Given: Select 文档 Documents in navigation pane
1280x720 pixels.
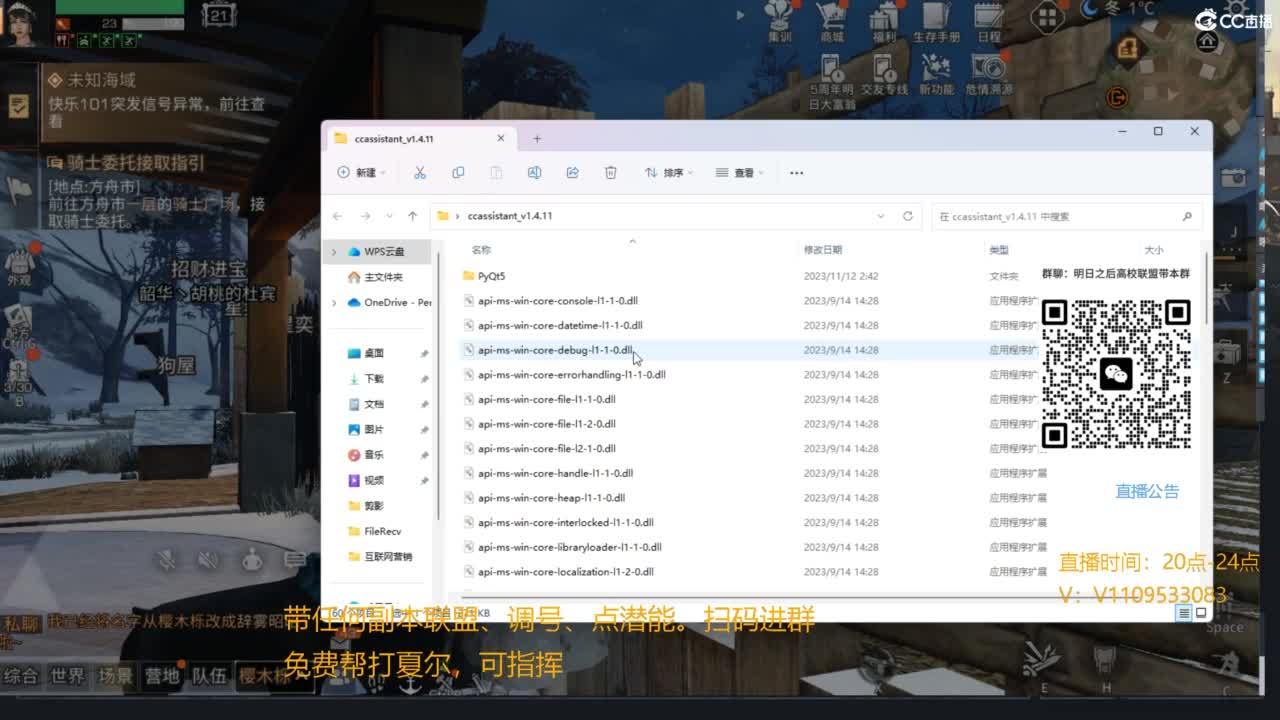Looking at the screenshot, I should (x=374, y=404).
